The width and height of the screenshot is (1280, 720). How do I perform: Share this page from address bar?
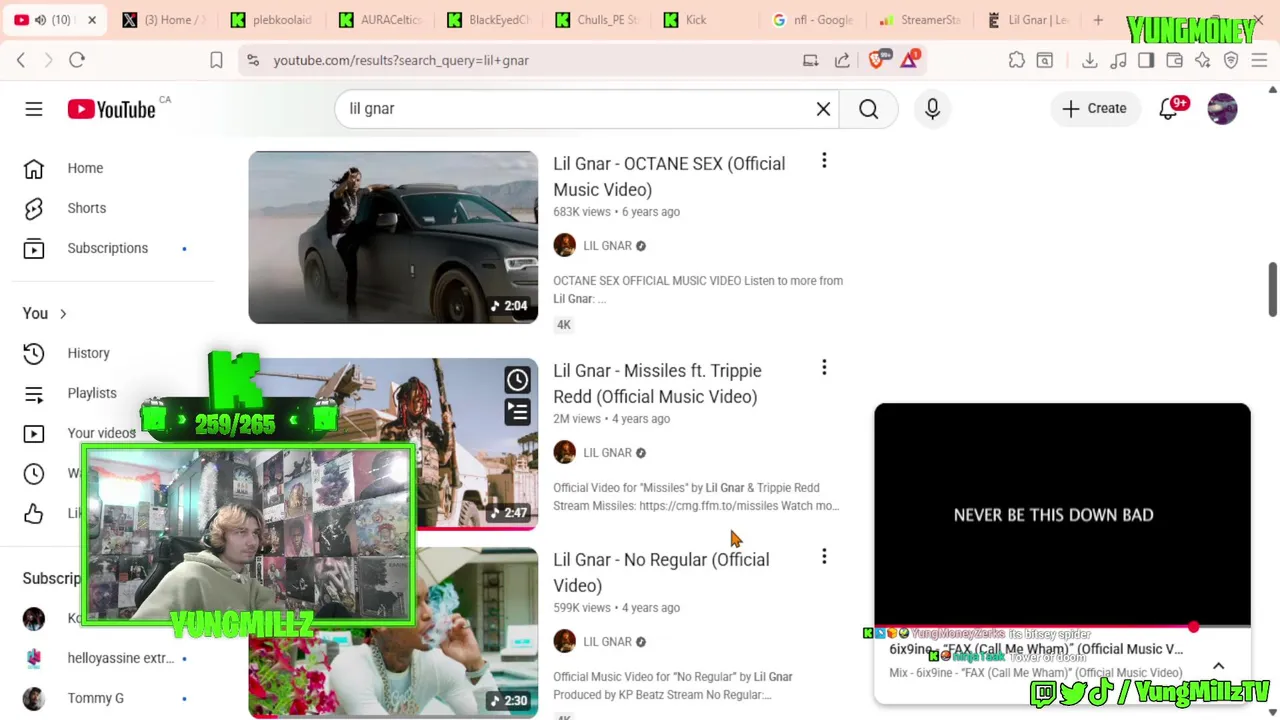pos(842,60)
